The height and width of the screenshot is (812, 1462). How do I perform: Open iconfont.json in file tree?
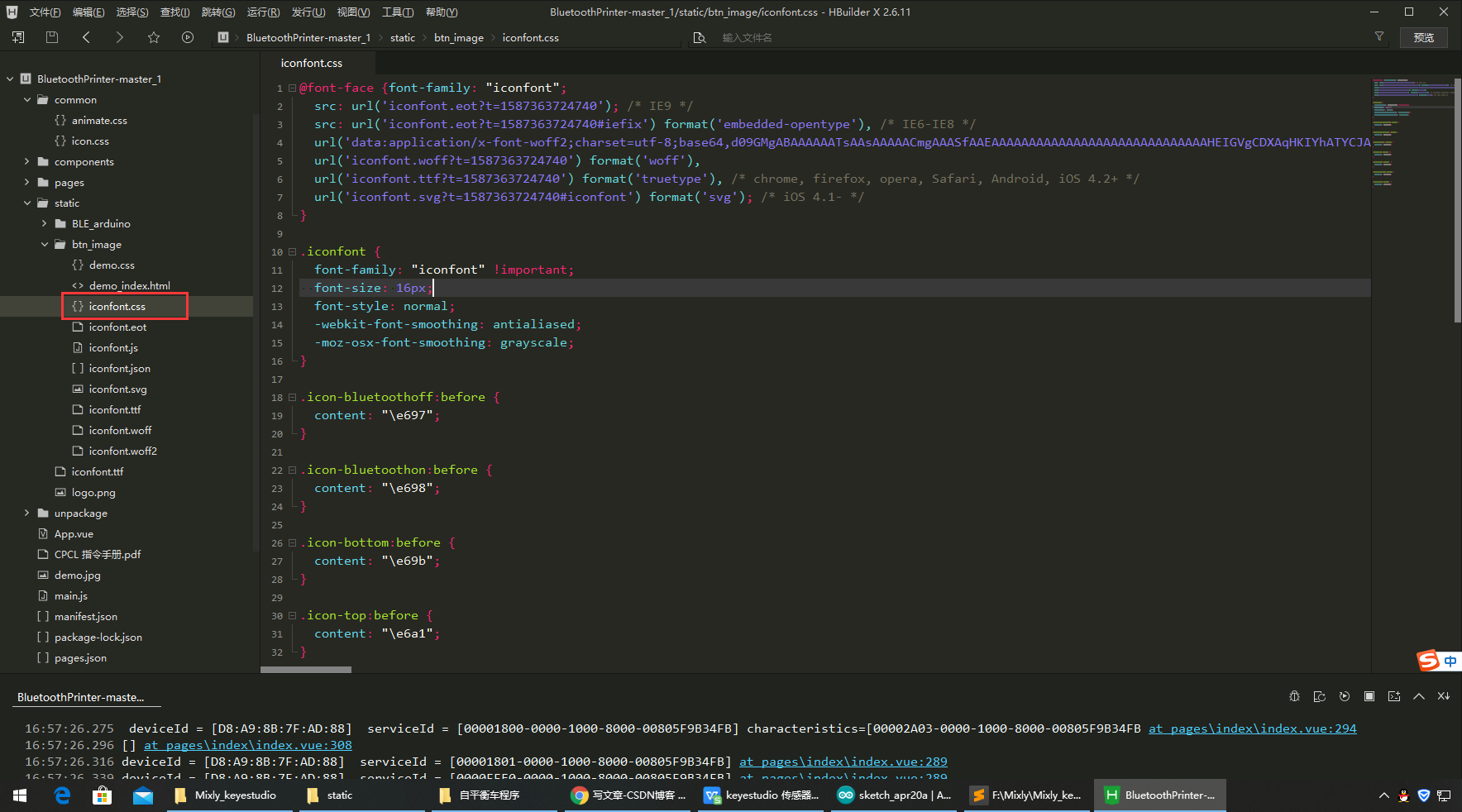click(x=119, y=368)
